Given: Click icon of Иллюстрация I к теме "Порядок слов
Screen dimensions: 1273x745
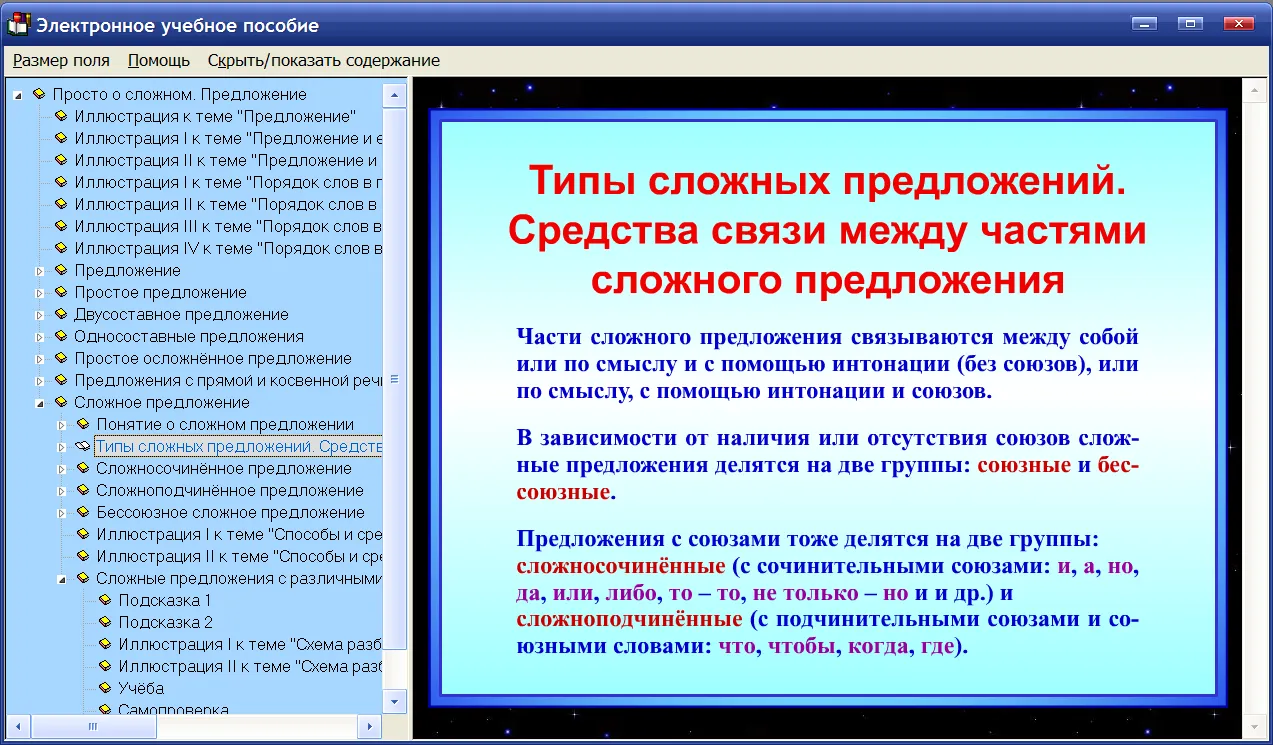Looking at the screenshot, I should tap(61, 182).
